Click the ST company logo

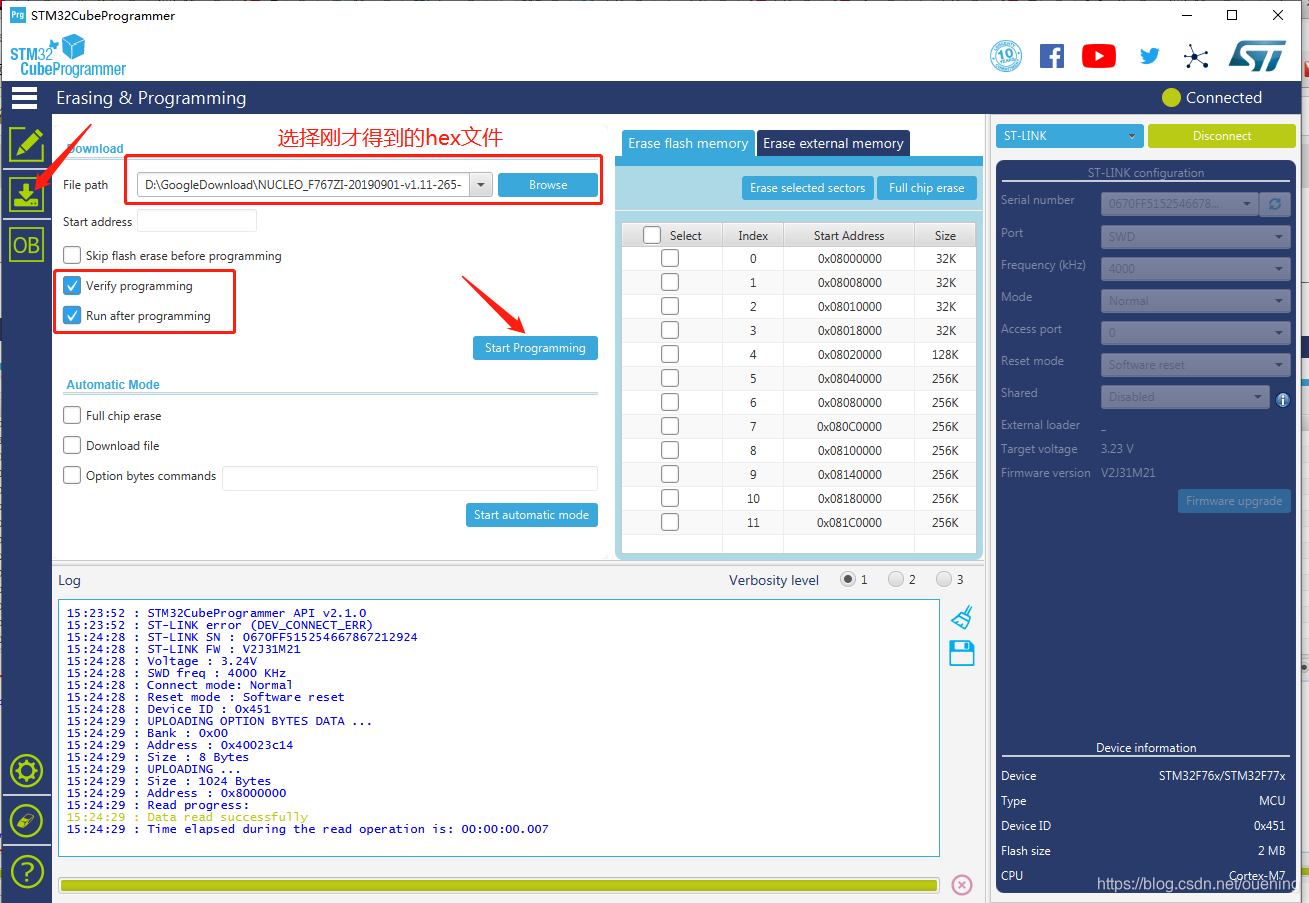pyautogui.click(x=1257, y=56)
